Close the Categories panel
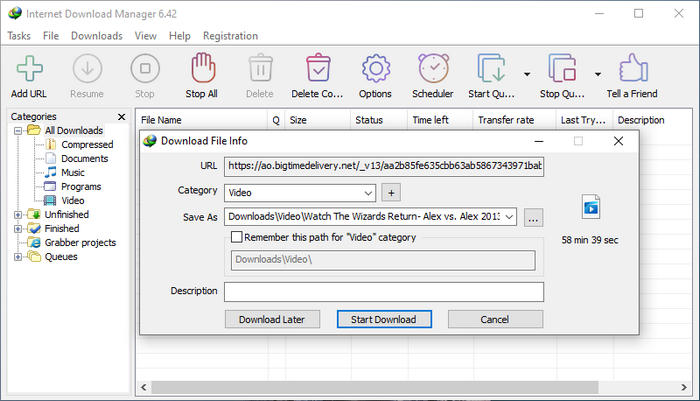The image size is (700, 401). (x=121, y=117)
